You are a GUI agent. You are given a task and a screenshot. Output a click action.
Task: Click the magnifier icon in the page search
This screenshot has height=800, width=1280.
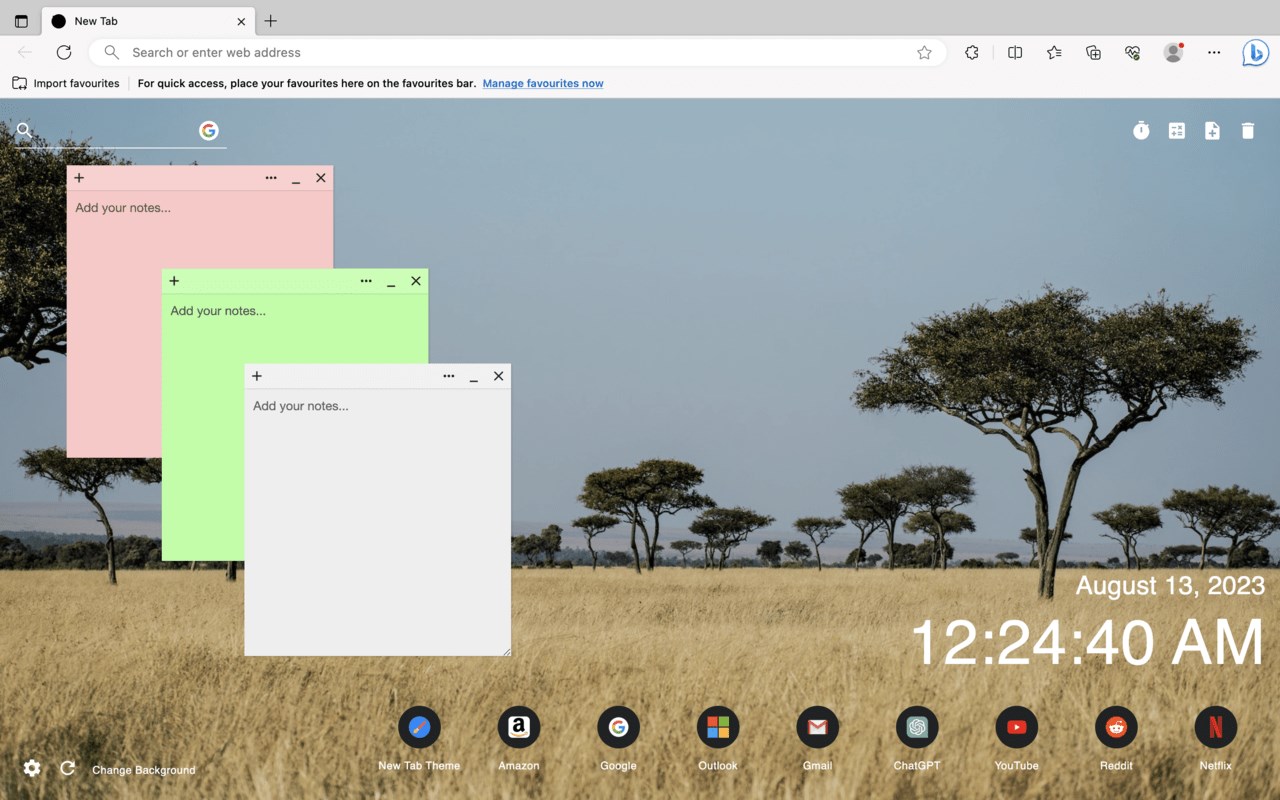click(25, 130)
